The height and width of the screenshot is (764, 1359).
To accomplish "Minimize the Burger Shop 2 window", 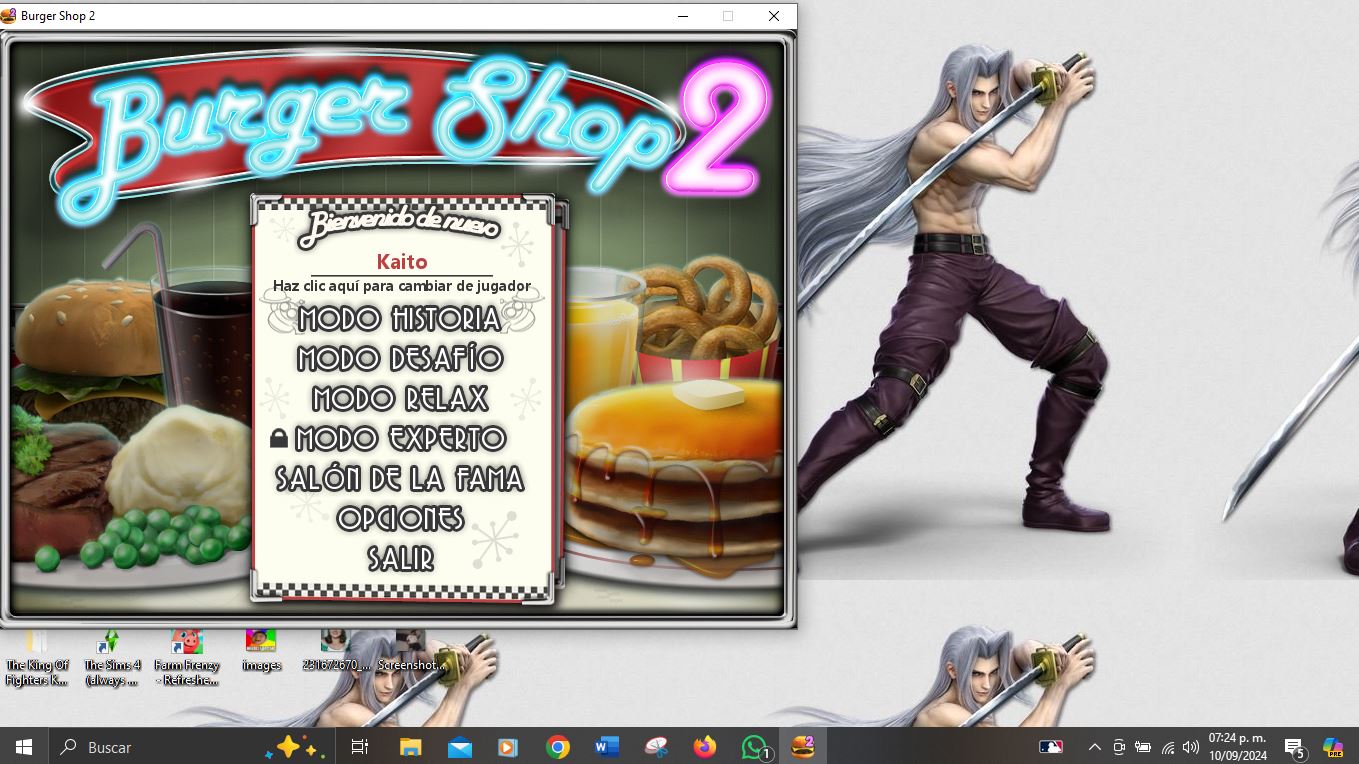I will [x=683, y=16].
